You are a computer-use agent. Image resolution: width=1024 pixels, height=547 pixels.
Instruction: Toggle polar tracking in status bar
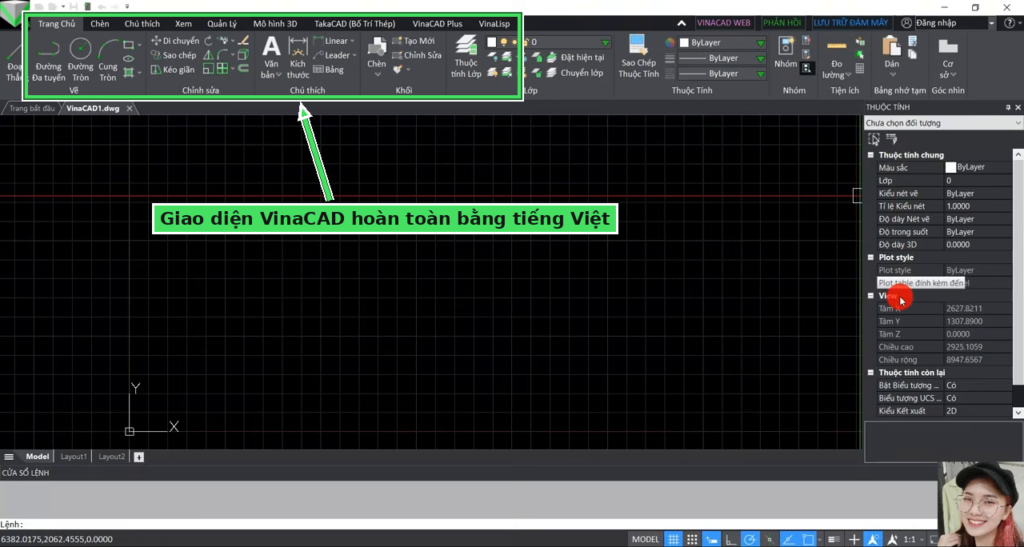750,539
